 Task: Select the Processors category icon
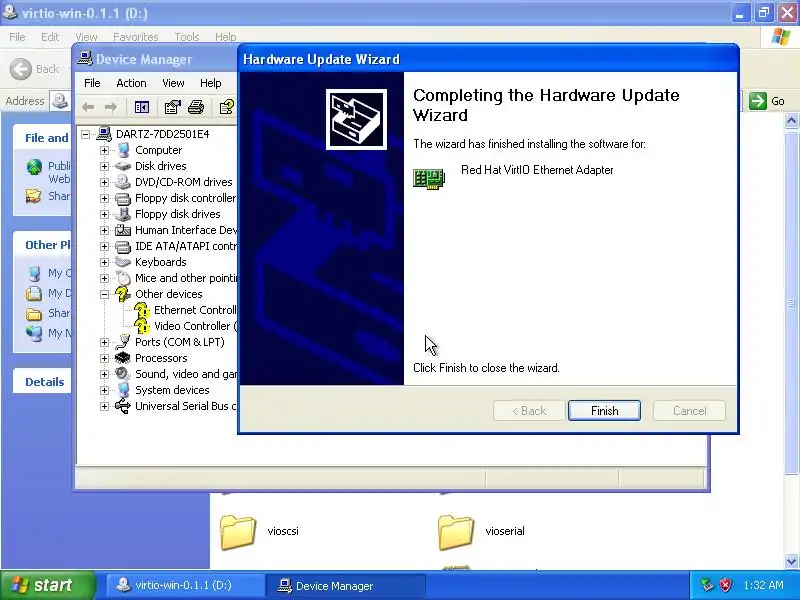[x=123, y=358]
